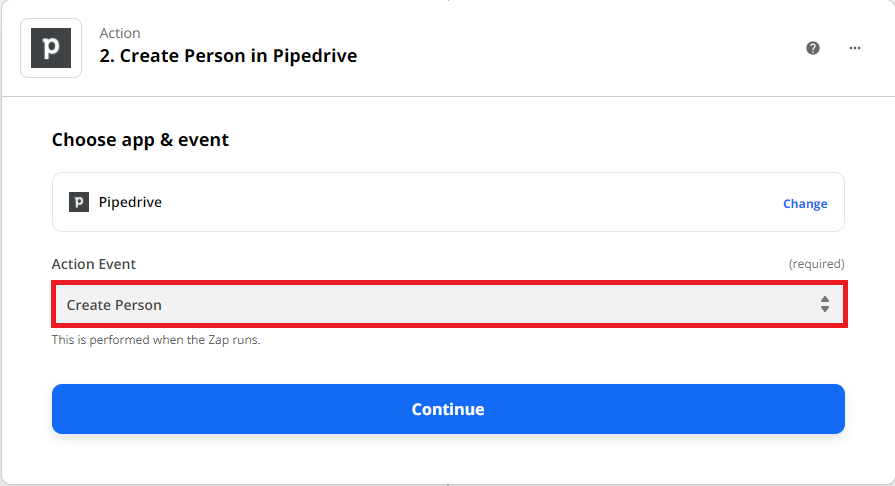Click the Action label above step title
The width and height of the screenshot is (895, 486).
(x=120, y=33)
